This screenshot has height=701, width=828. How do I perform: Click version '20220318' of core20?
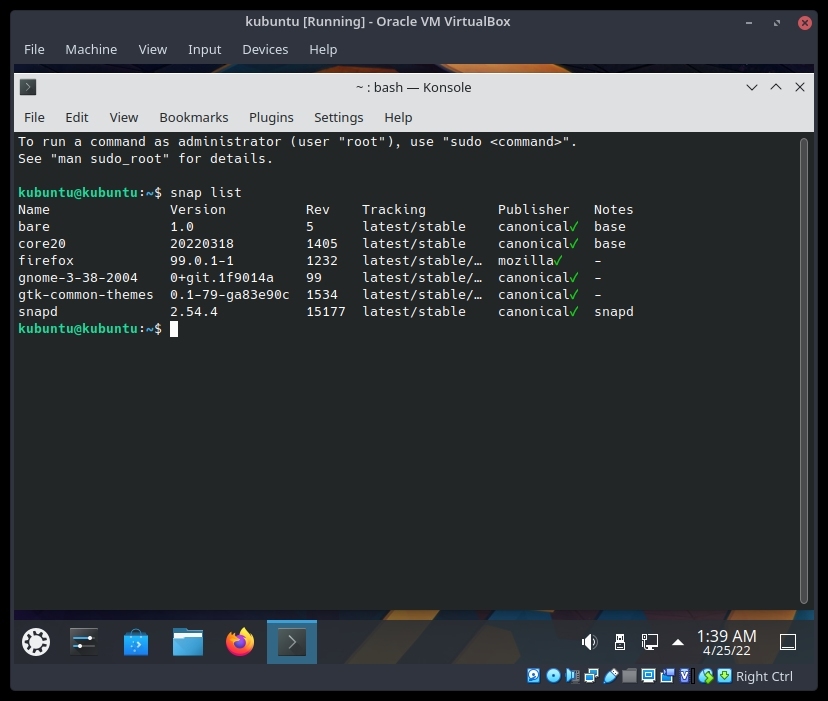point(202,244)
